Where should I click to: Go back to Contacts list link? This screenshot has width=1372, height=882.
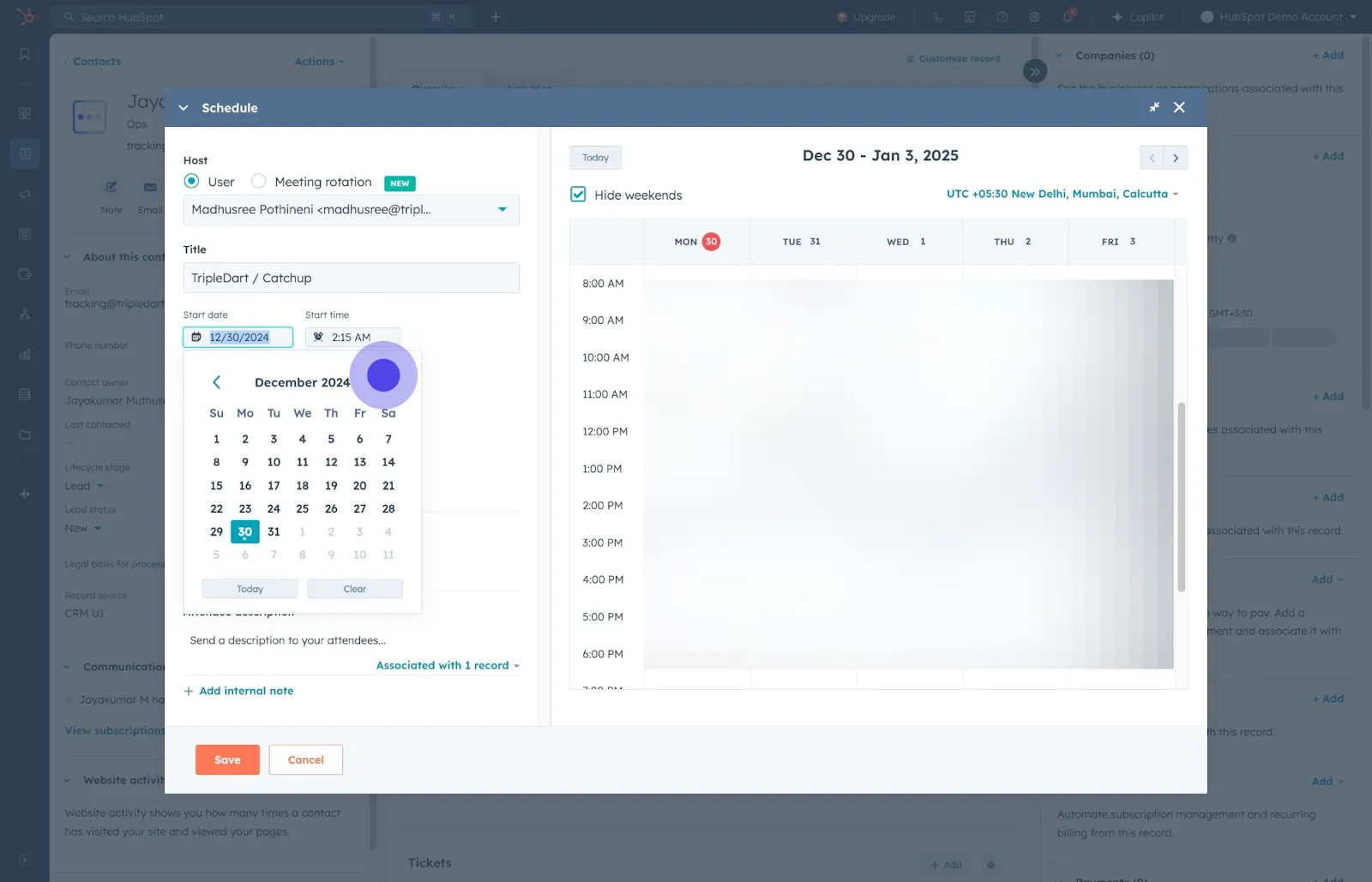pos(93,62)
